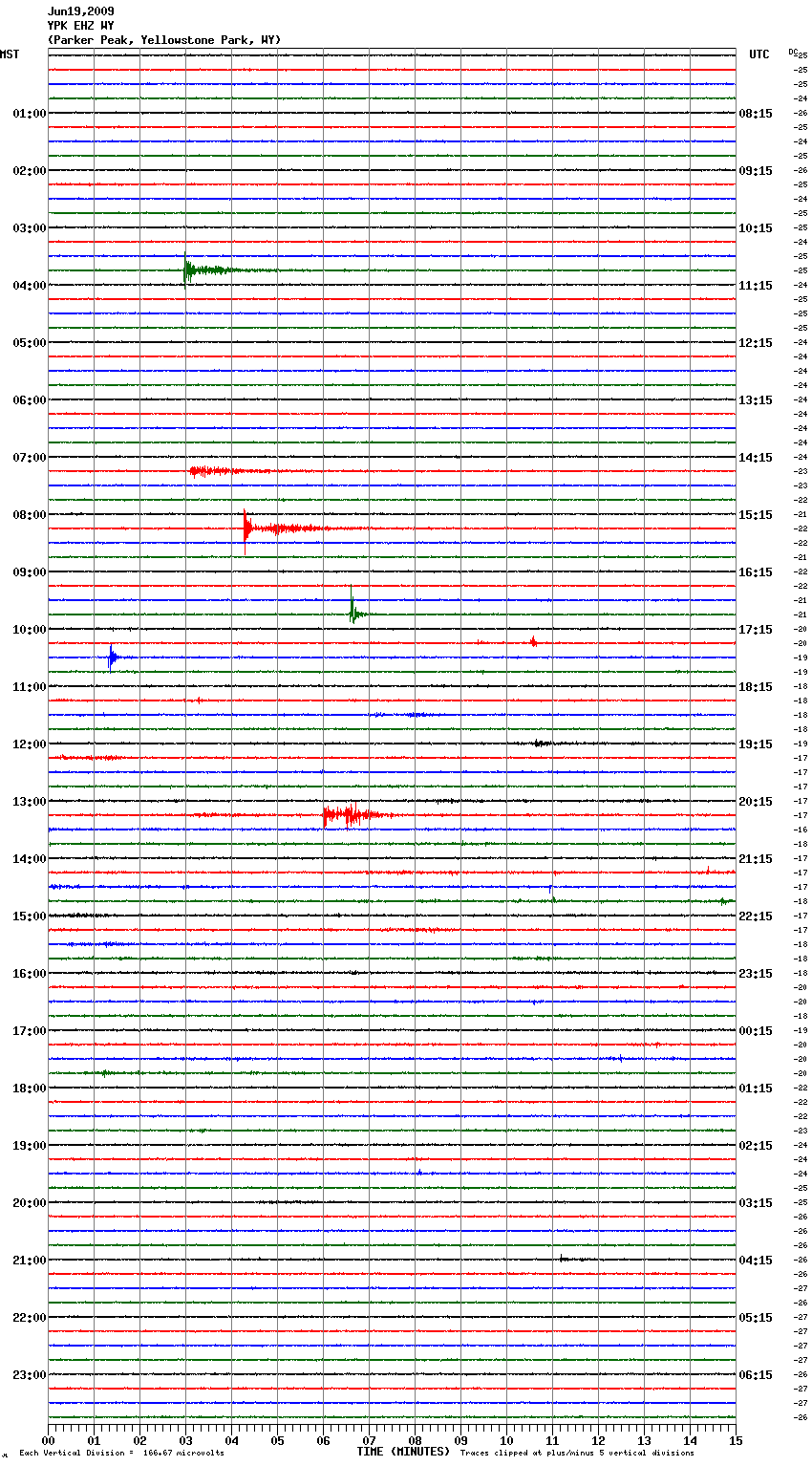
Task: Click the "16:15" UTC time label
Action: point(756,572)
